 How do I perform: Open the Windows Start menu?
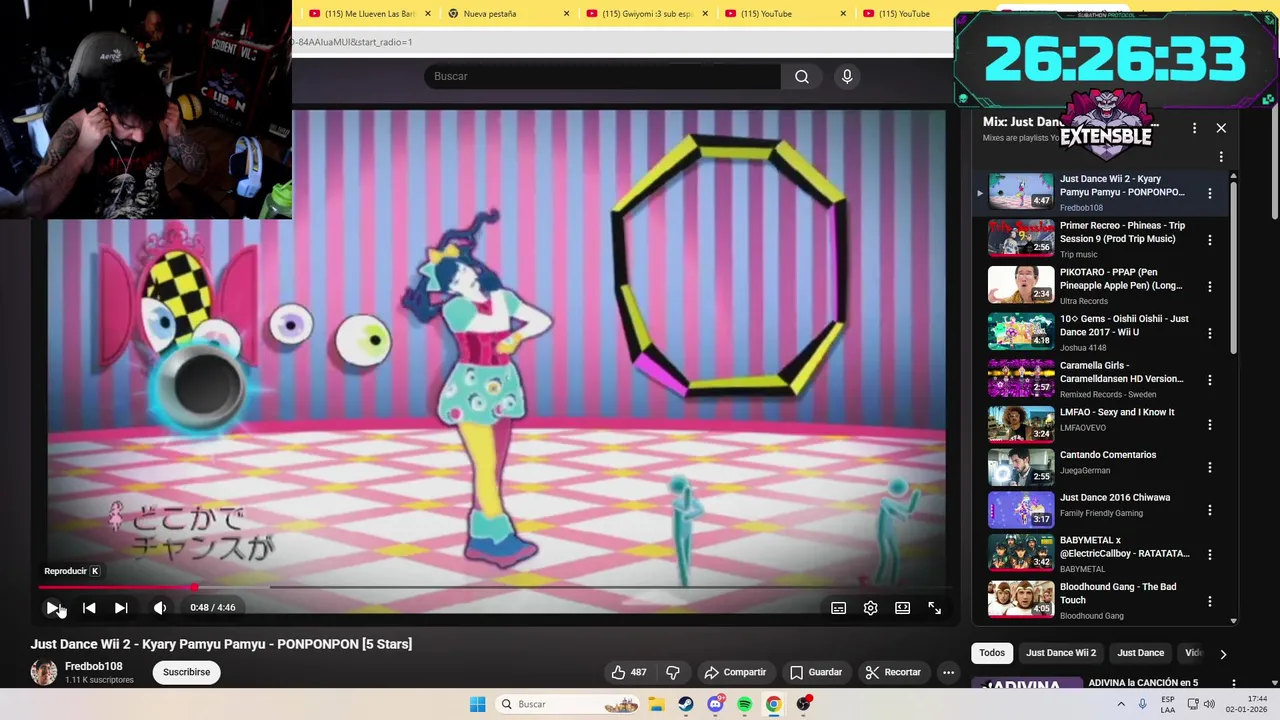(478, 704)
